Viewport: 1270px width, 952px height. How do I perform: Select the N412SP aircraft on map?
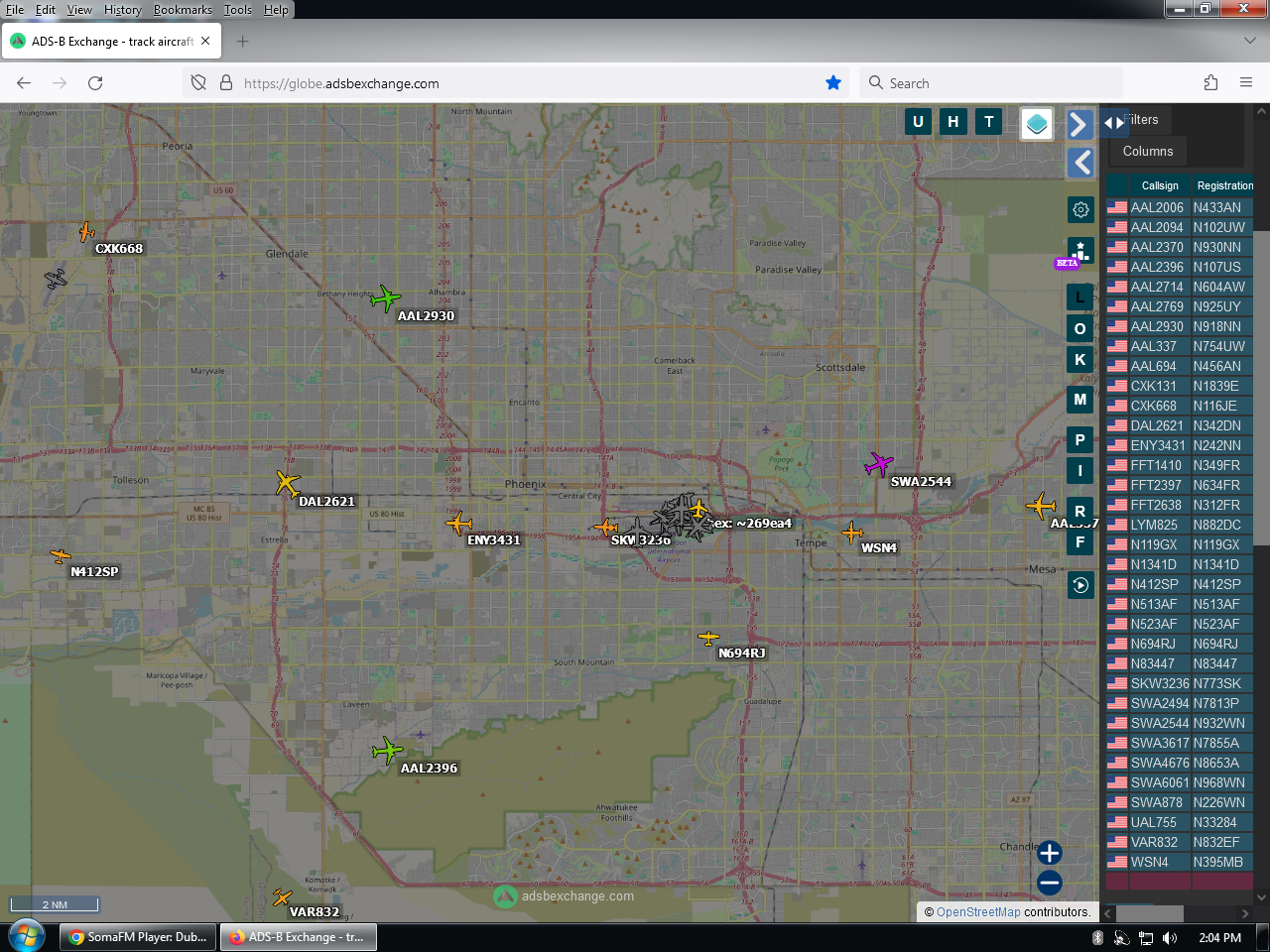(61, 555)
